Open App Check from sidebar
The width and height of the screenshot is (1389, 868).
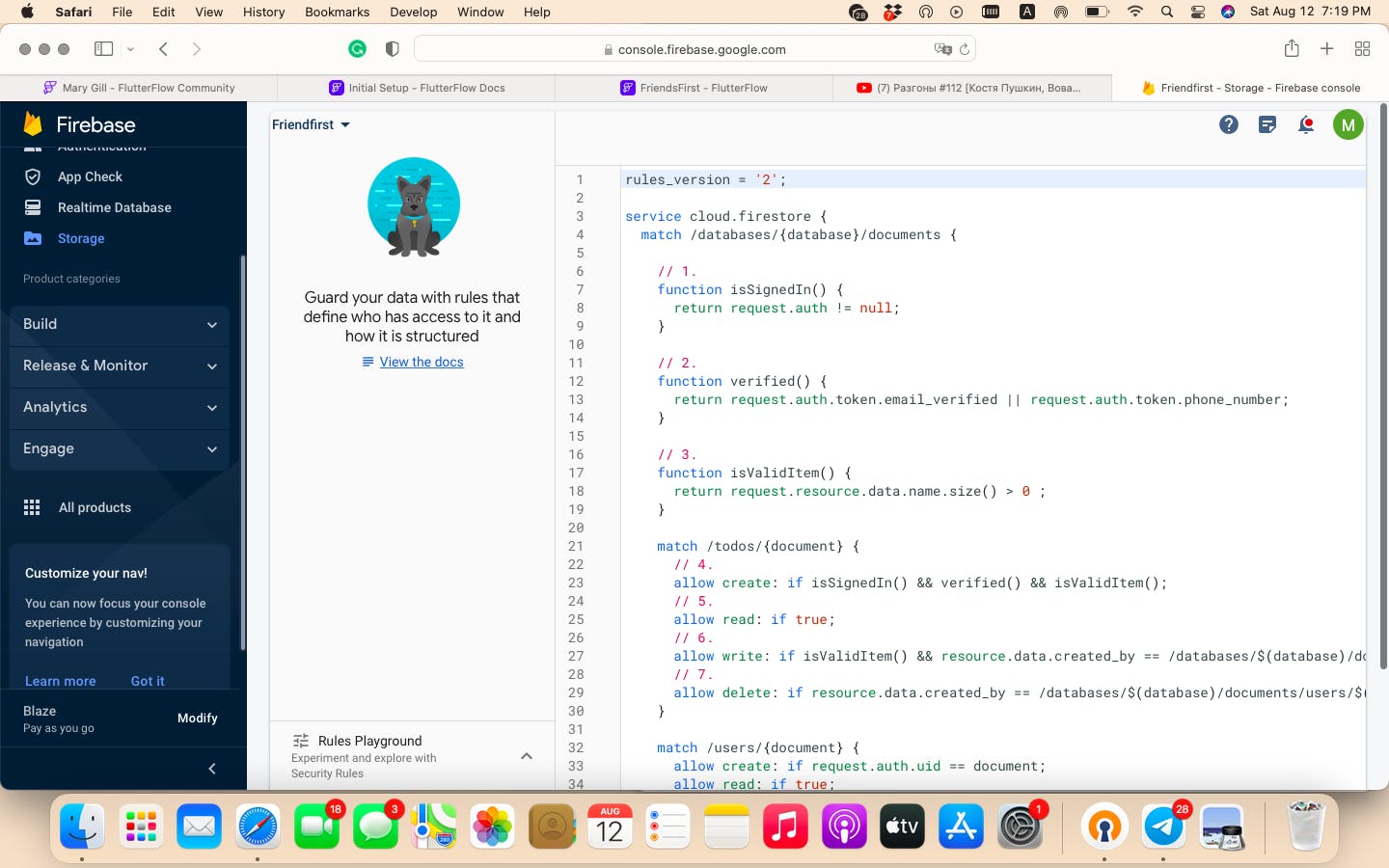click(90, 176)
